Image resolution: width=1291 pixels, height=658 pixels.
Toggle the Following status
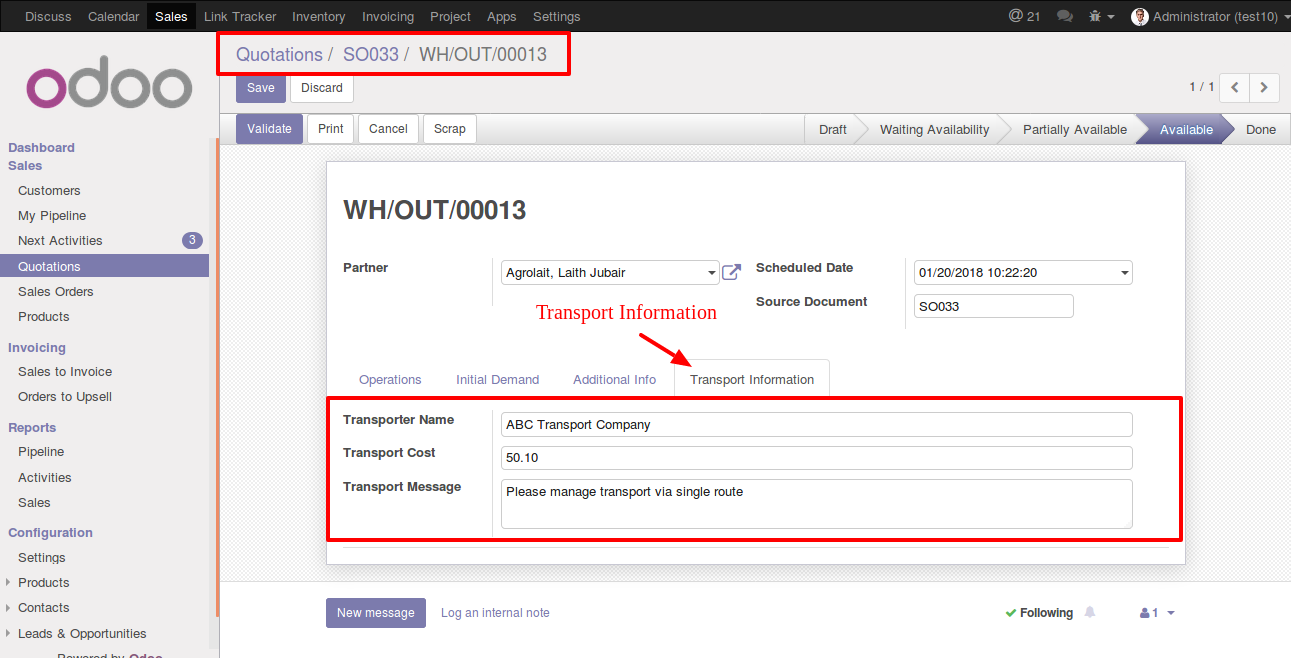pos(1039,613)
